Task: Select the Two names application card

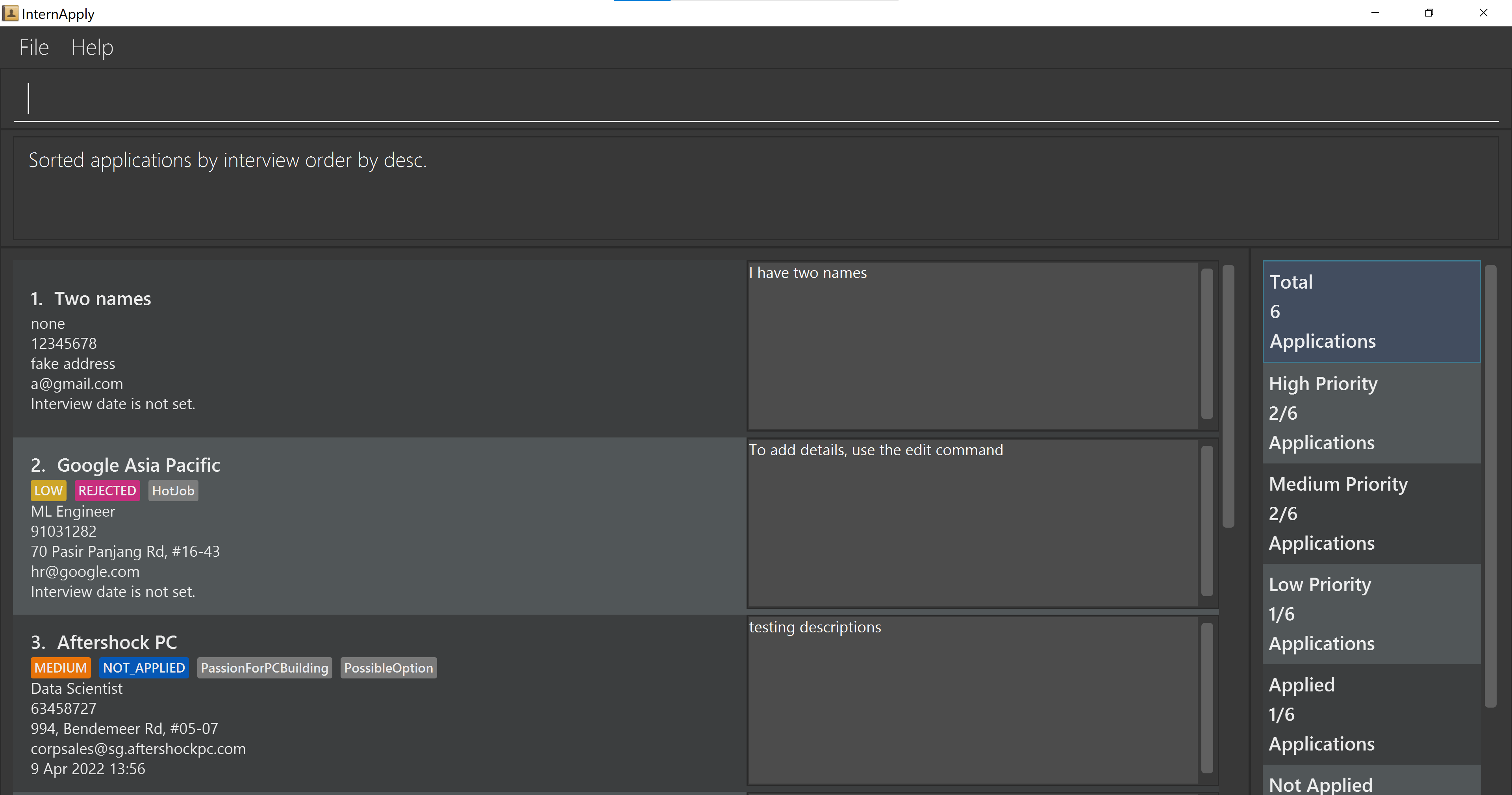Action: click(x=376, y=349)
